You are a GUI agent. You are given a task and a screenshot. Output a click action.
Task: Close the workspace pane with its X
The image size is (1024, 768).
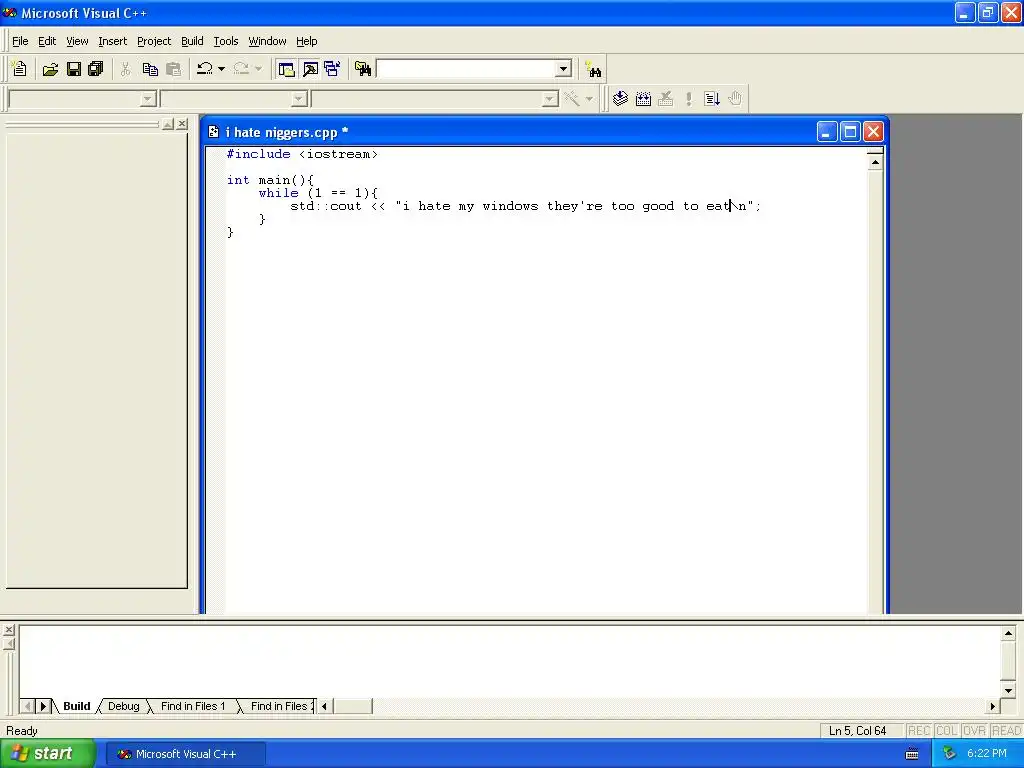pyautogui.click(x=182, y=123)
